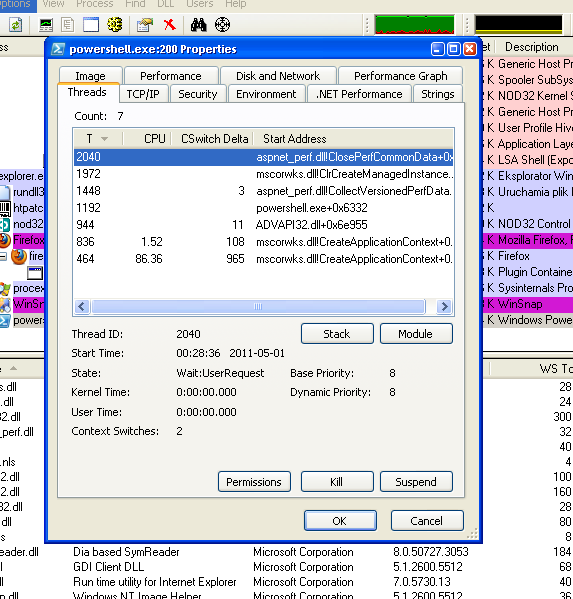Toggle the lower pane window icon

click(91, 25)
